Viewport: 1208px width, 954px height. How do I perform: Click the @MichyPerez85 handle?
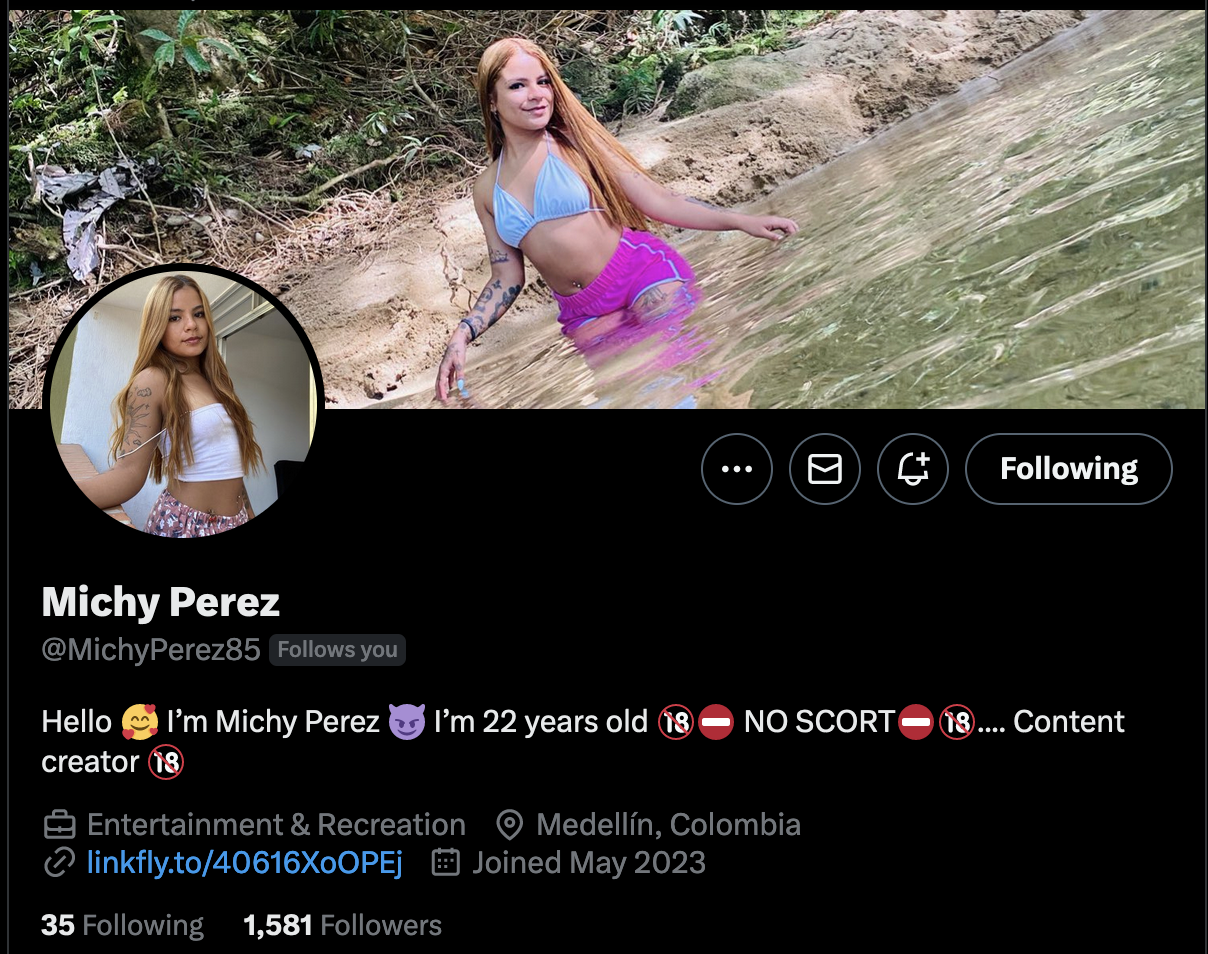point(151,650)
